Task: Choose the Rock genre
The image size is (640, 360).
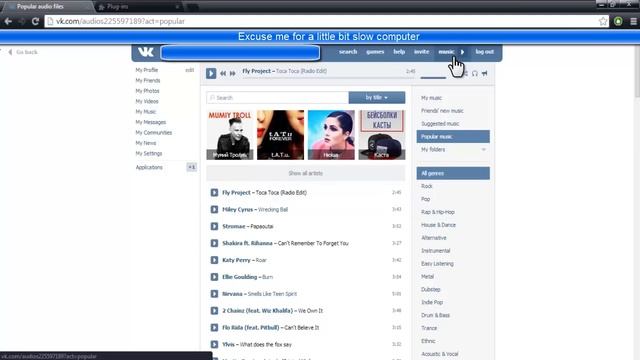Action: [427, 186]
